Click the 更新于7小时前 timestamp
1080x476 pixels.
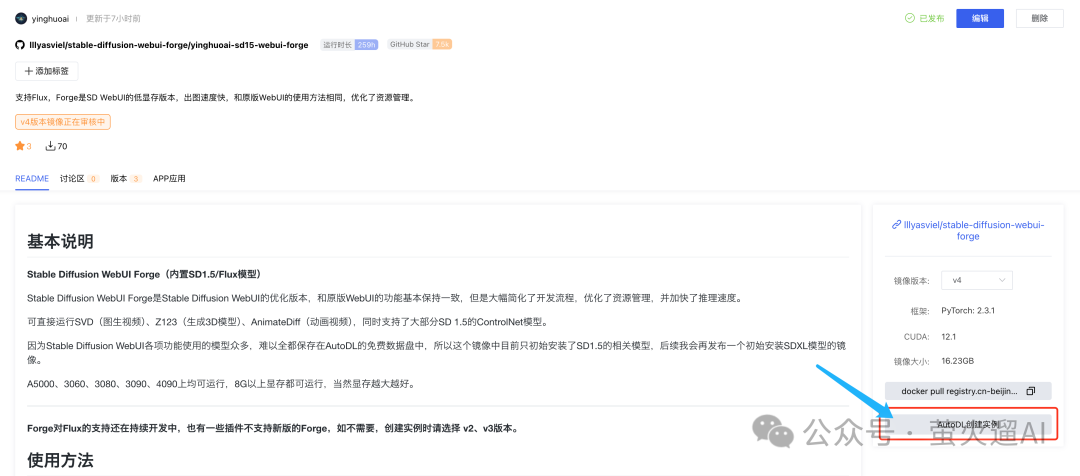pos(113,19)
